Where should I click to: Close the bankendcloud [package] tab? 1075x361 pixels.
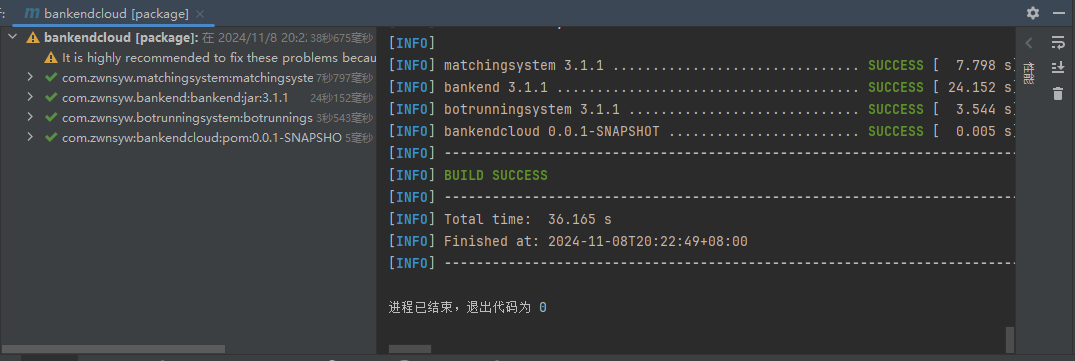pos(200,14)
